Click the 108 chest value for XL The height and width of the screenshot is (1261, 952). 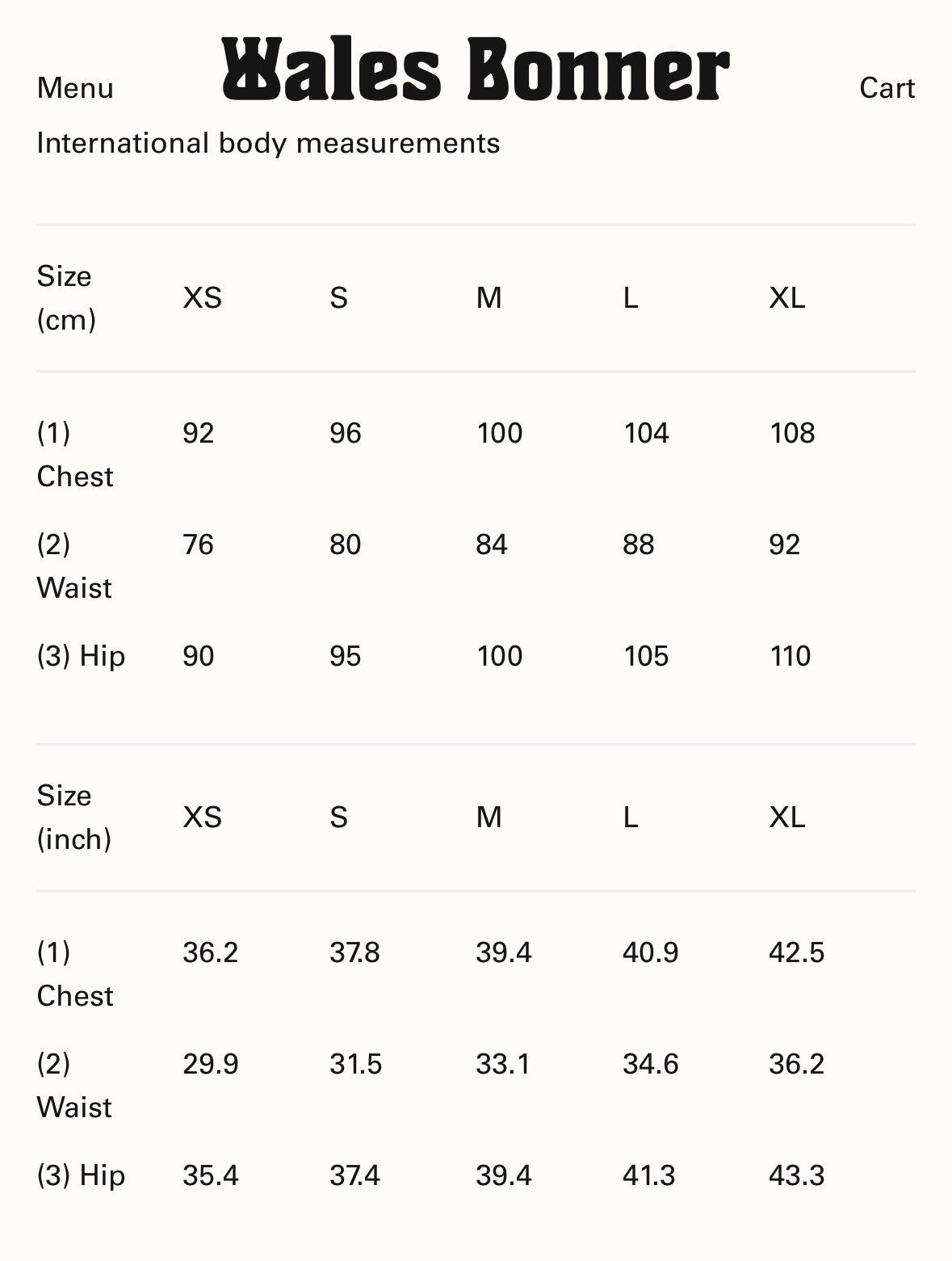click(x=791, y=433)
